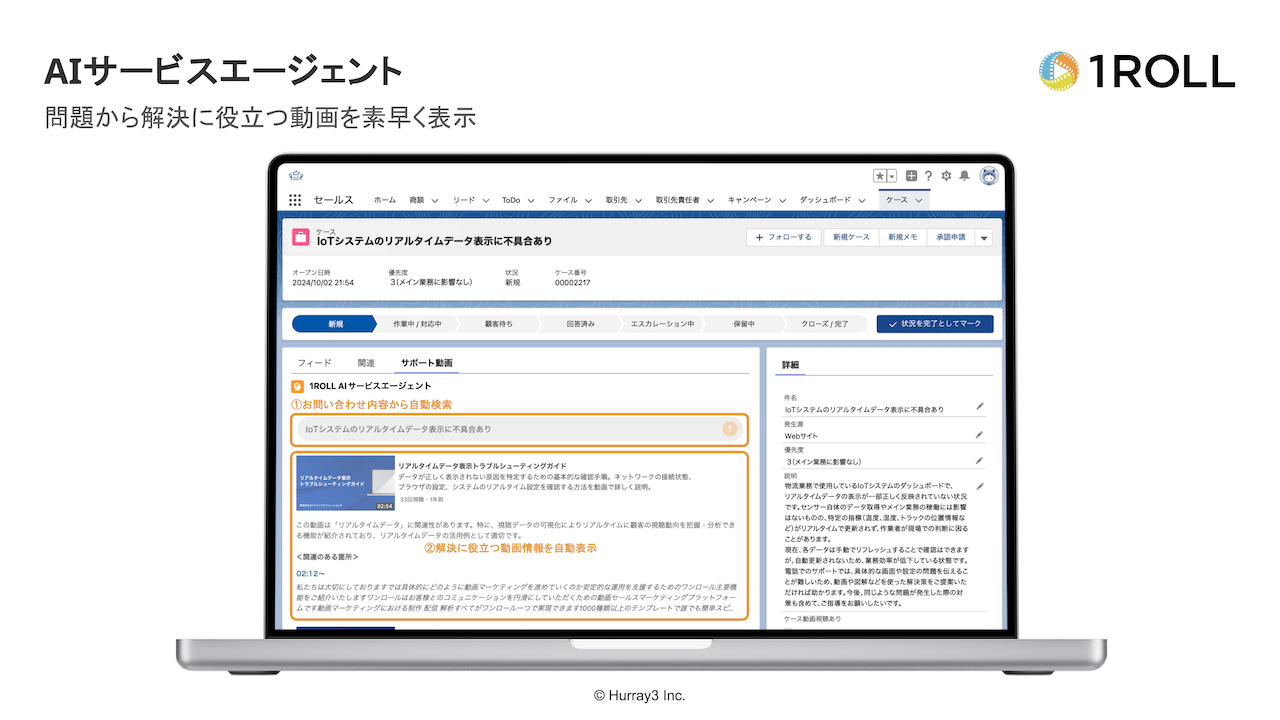Select the クローズ / 完了 path stage
This screenshot has height=720, width=1280.
826,324
